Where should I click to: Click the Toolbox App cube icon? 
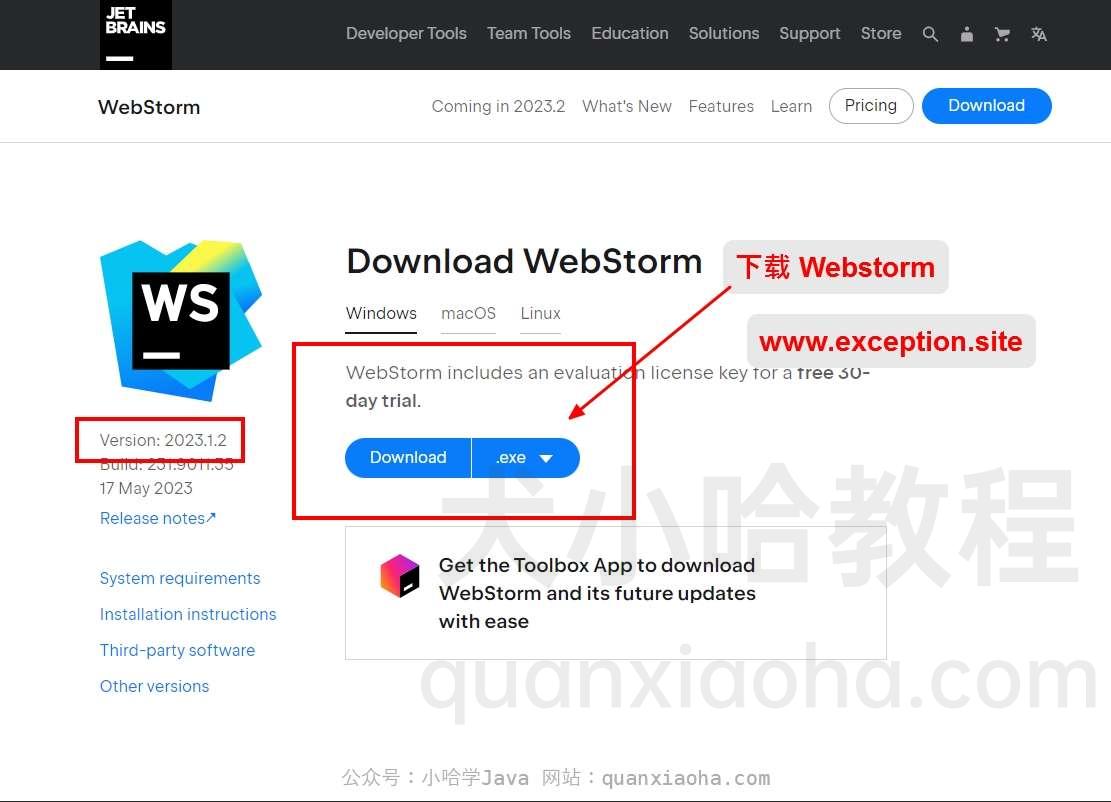click(x=400, y=576)
